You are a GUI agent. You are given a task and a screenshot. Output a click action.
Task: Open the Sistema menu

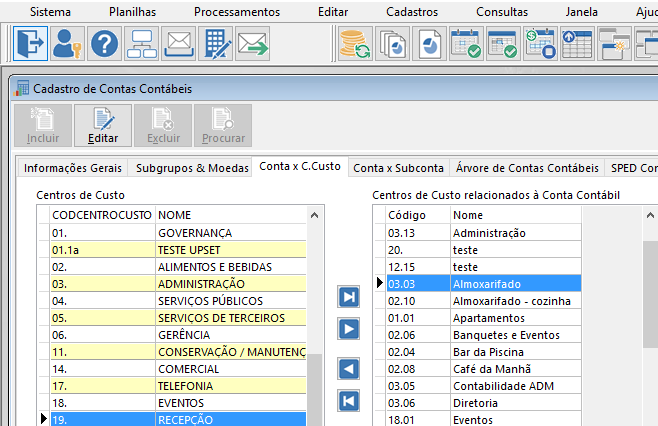(x=50, y=12)
